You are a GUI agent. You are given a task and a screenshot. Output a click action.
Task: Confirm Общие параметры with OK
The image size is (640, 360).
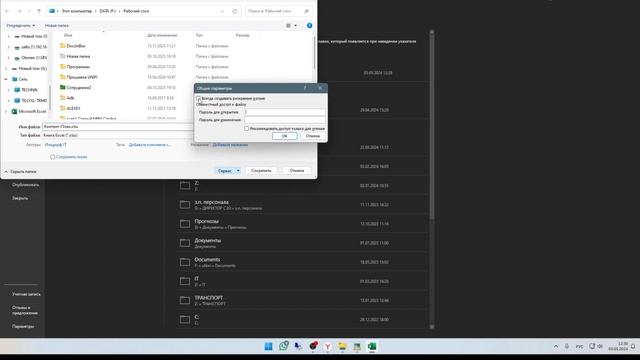click(x=284, y=136)
